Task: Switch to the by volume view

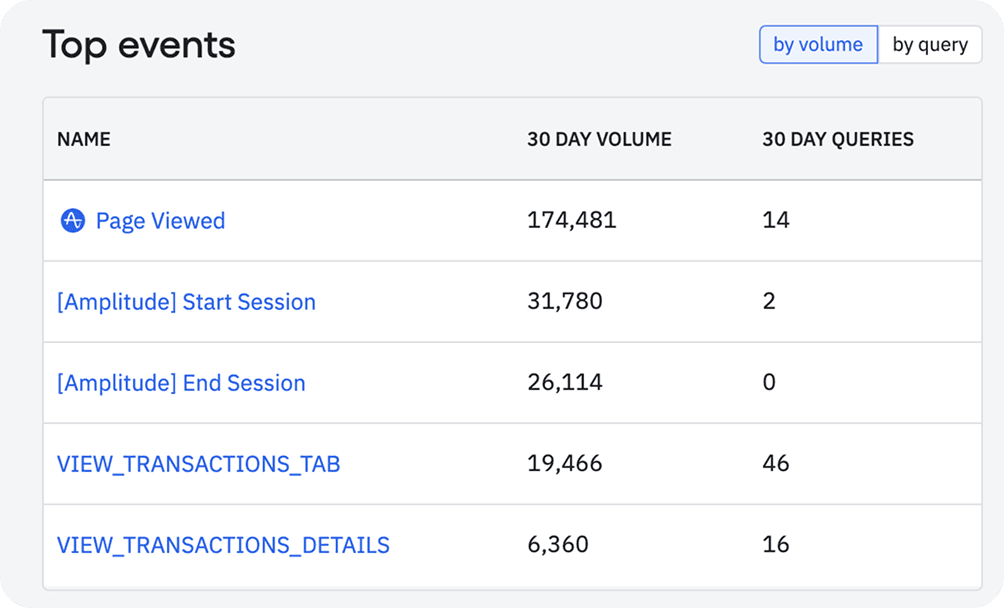Action: (818, 44)
